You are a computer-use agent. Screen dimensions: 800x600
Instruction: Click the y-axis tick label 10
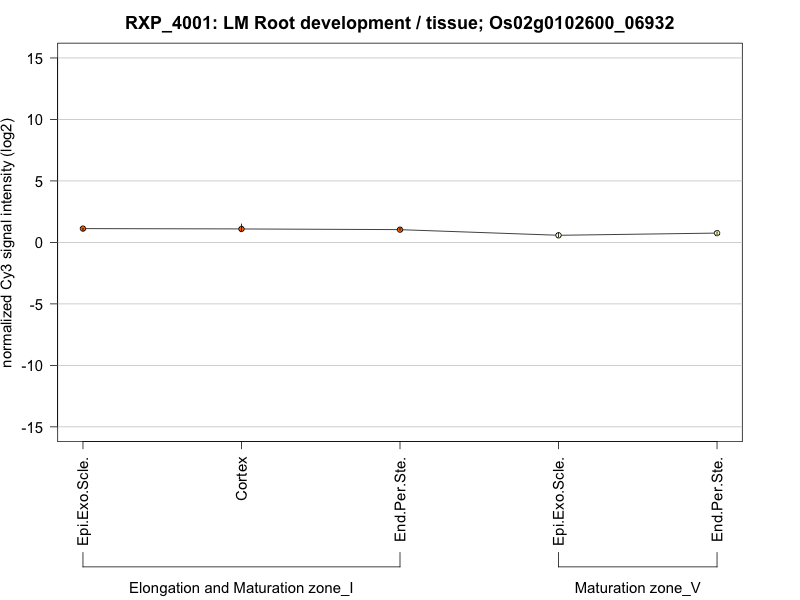[x=35, y=119]
